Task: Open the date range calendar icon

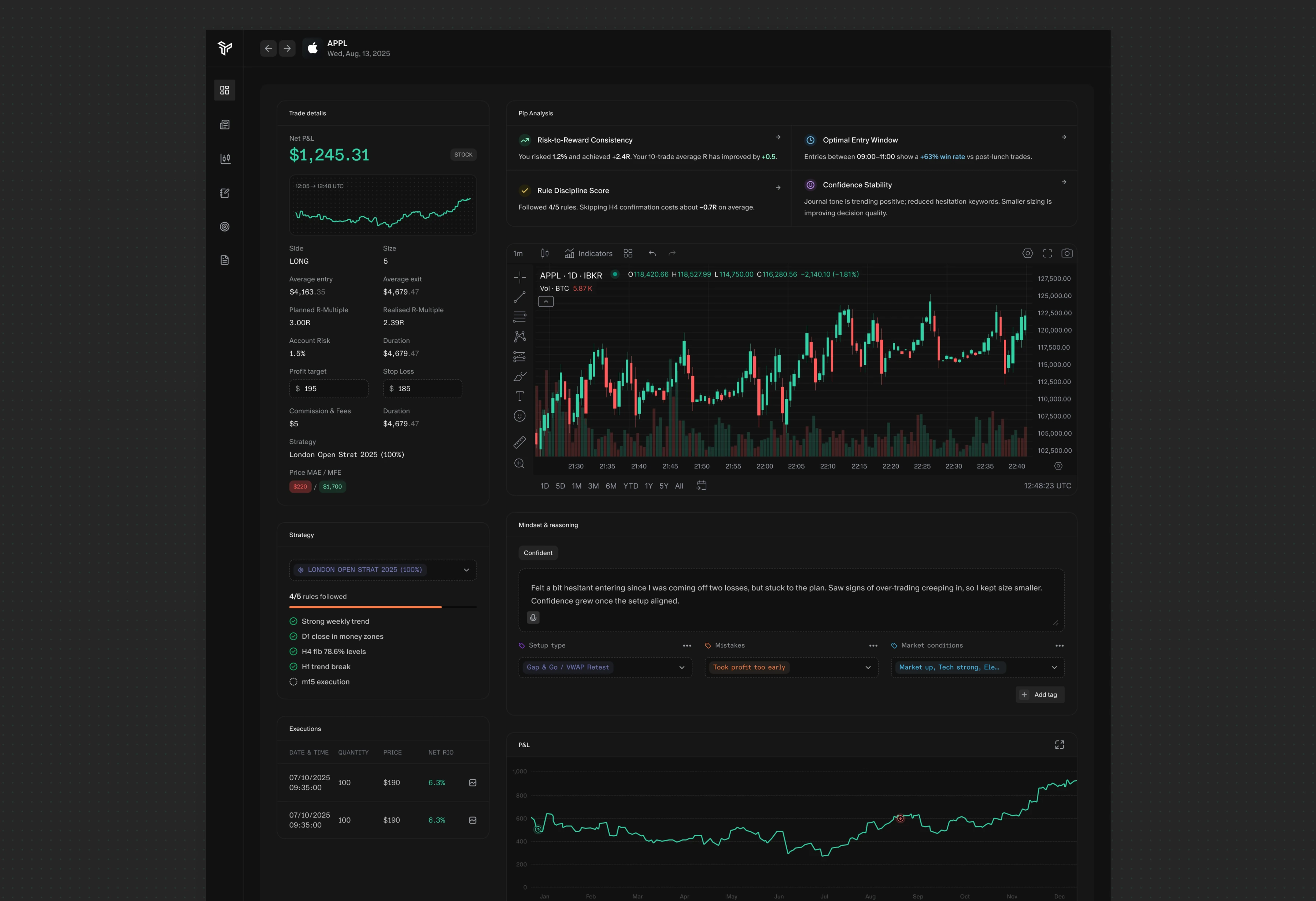Action: [701, 486]
